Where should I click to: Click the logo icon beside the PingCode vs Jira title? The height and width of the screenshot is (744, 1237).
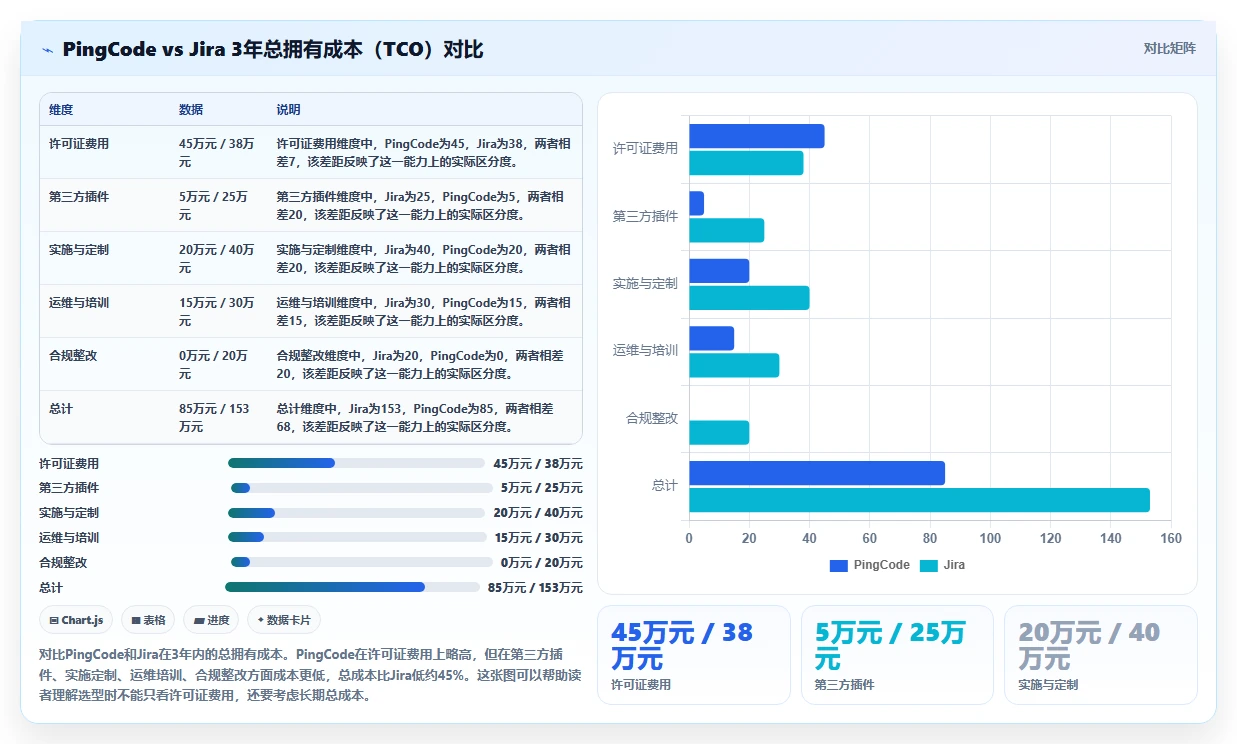point(47,49)
